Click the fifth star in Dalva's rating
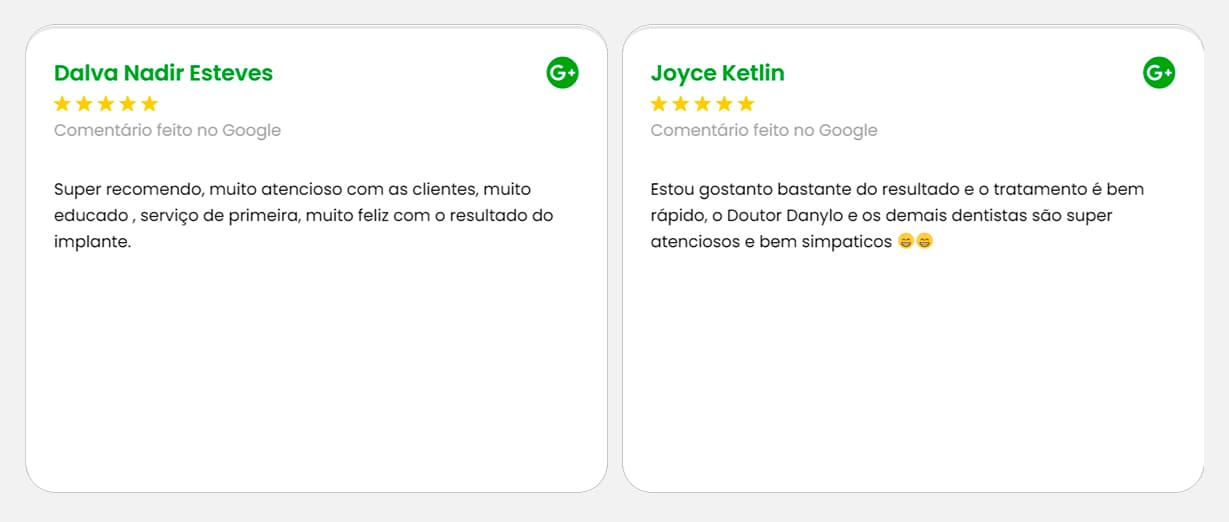The width and height of the screenshot is (1229, 522). click(x=150, y=104)
